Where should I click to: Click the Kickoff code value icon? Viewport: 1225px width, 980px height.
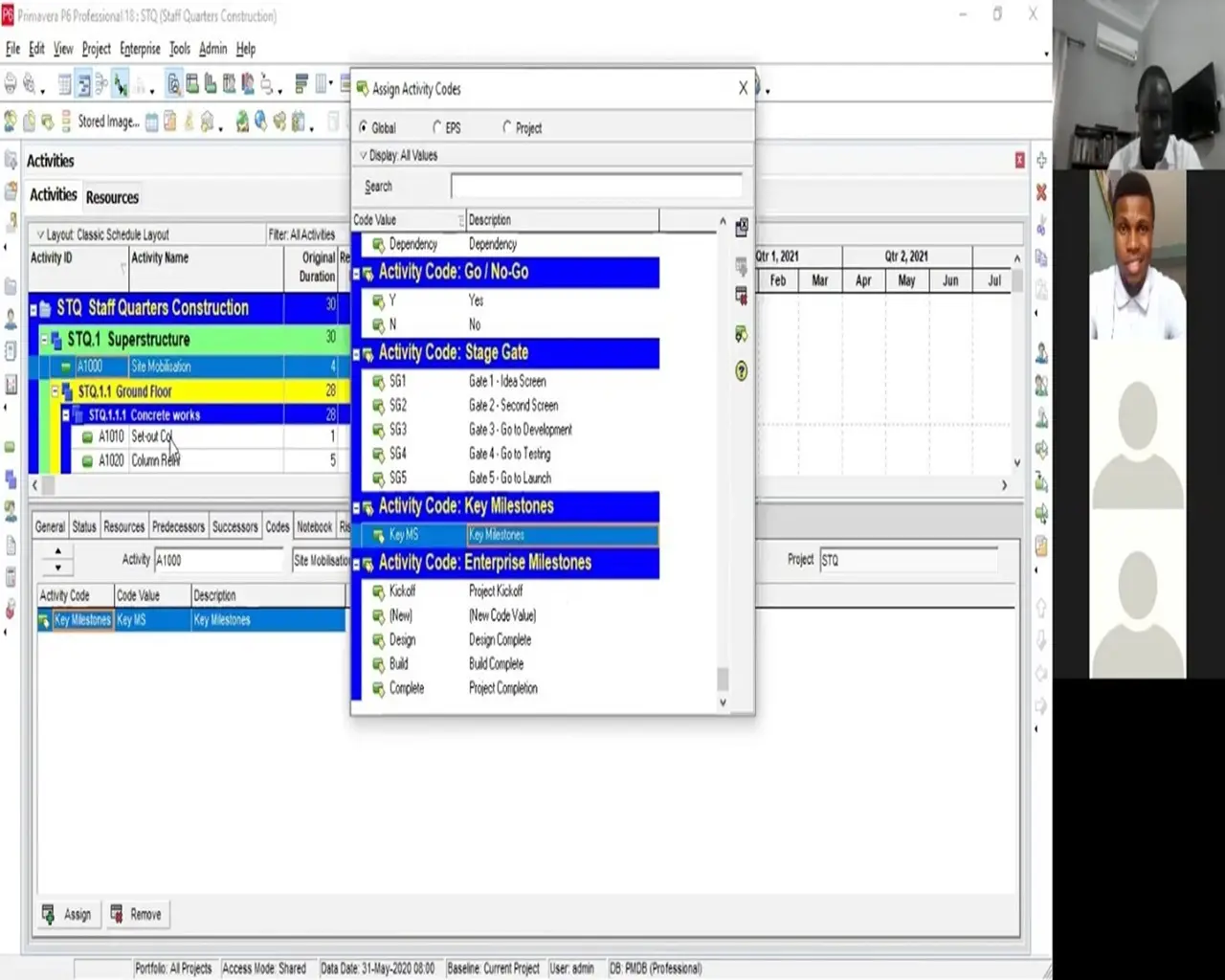click(x=378, y=592)
